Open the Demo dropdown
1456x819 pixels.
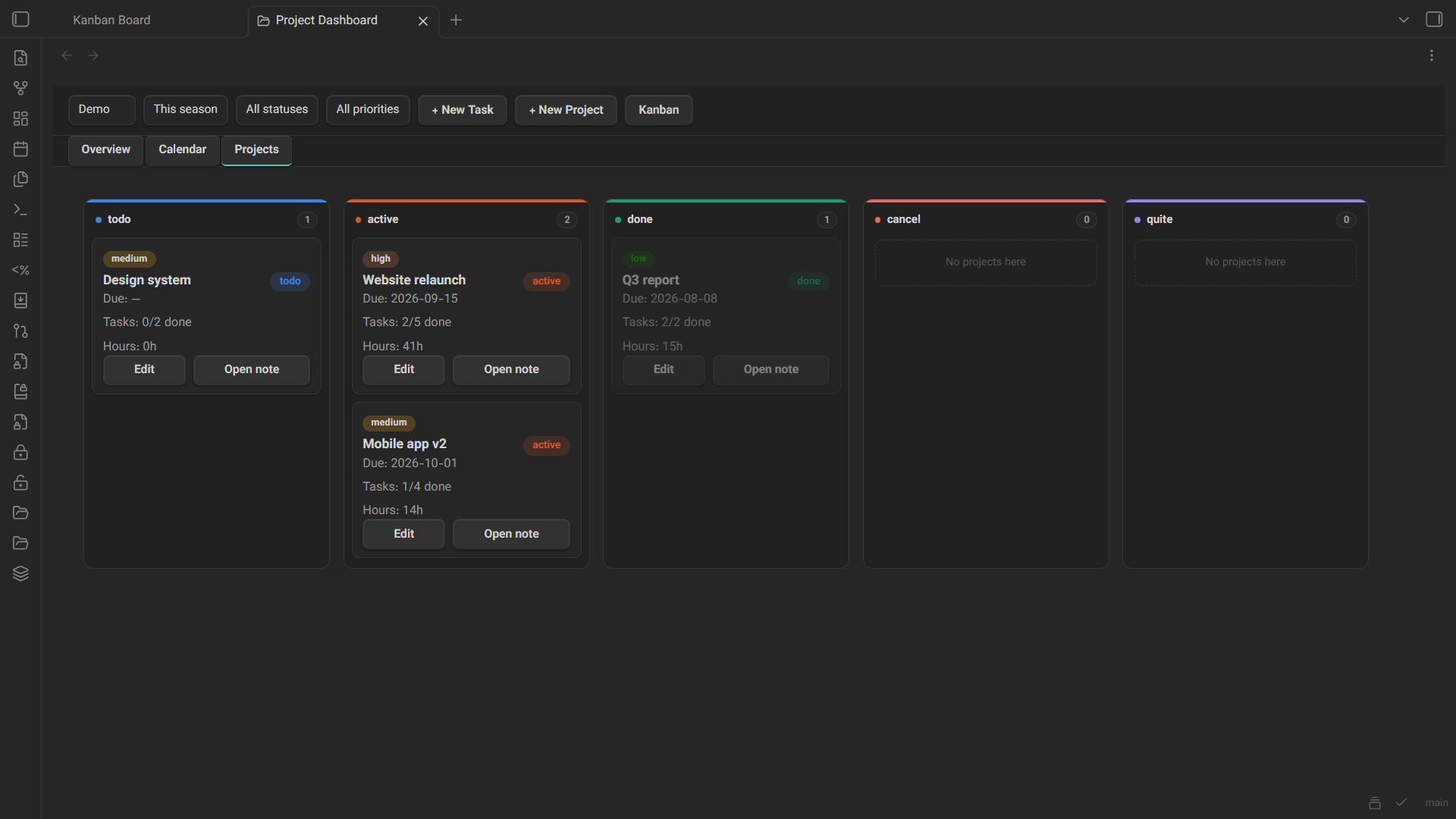[102, 109]
